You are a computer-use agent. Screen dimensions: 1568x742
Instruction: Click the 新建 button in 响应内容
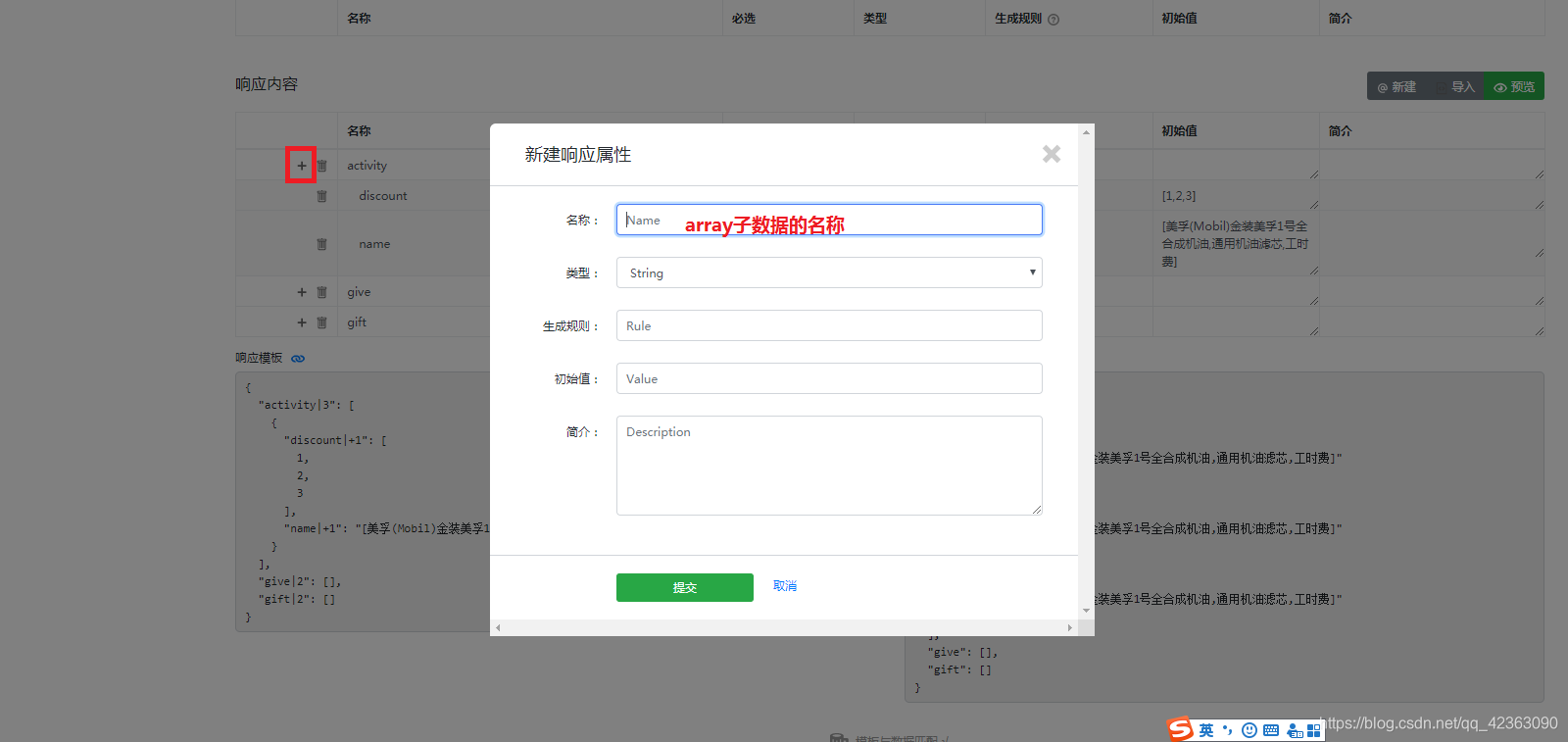click(x=1397, y=86)
